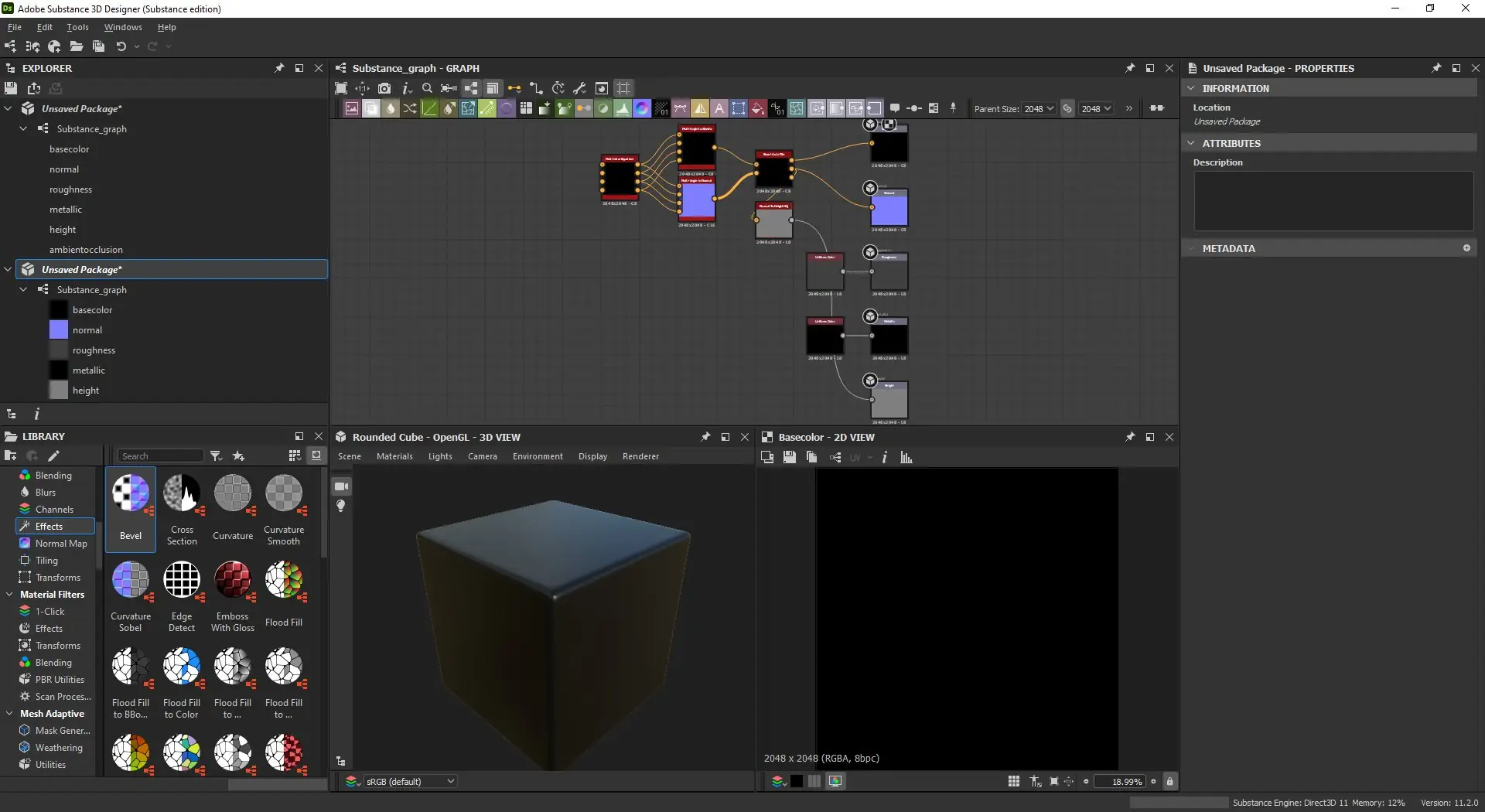Click the magnifier search icon in graph toolbar
This screenshot has width=1485, height=812.
point(427,88)
